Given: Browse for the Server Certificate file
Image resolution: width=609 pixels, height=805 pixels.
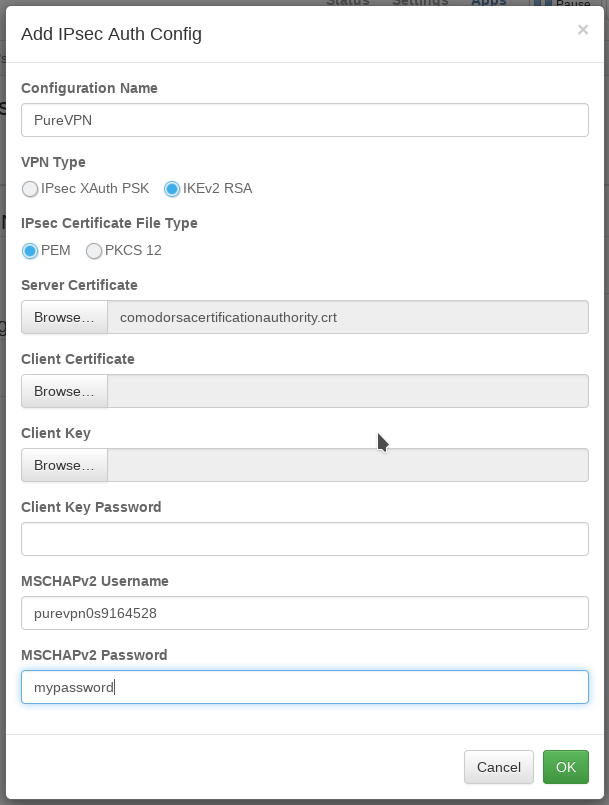Looking at the screenshot, I should click(x=64, y=317).
